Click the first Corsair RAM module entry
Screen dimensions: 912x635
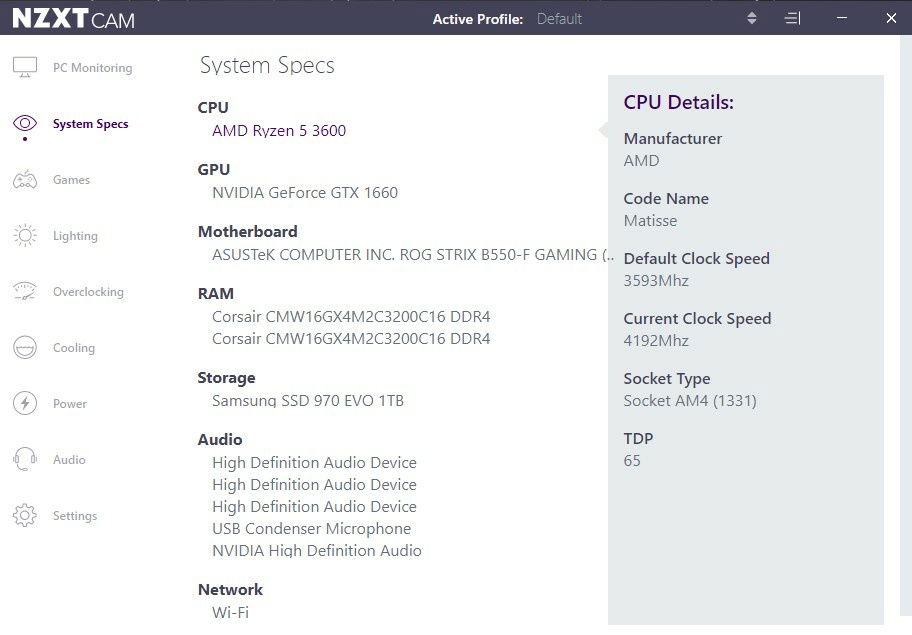[350, 316]
